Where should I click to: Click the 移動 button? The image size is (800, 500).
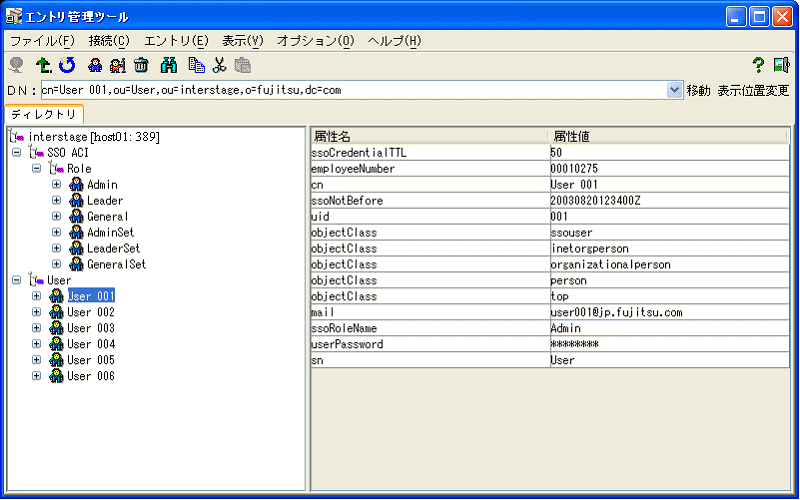[x=698, y=90]
